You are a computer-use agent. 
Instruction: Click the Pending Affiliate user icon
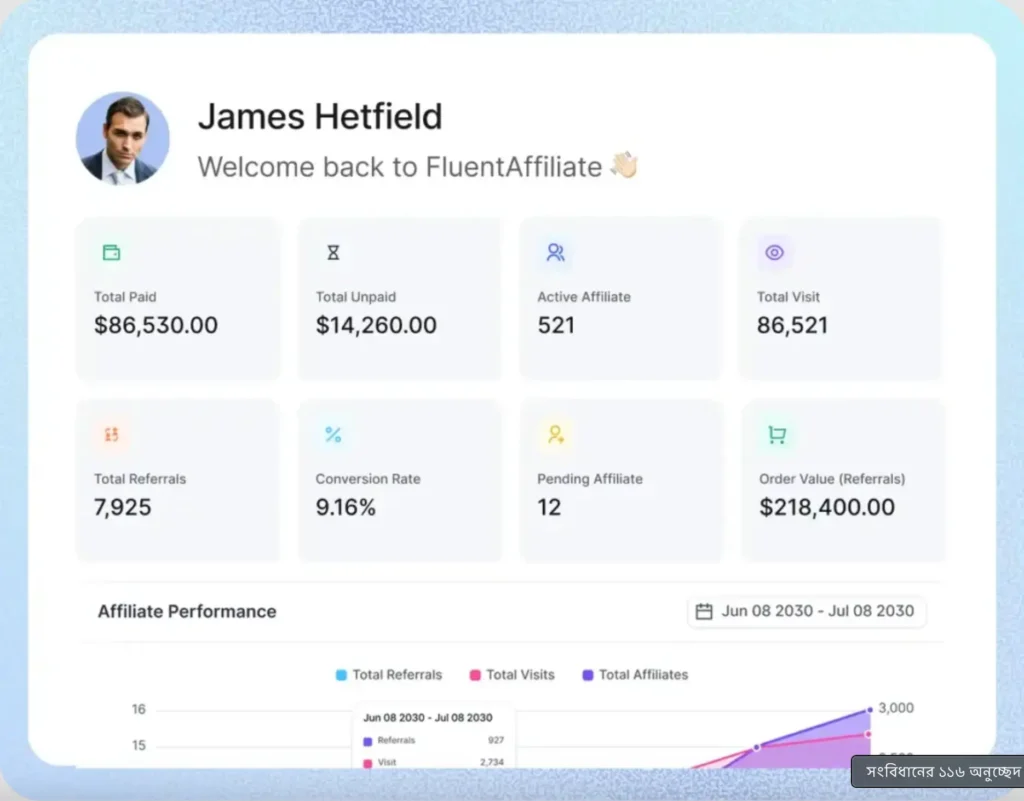(556, 434)
